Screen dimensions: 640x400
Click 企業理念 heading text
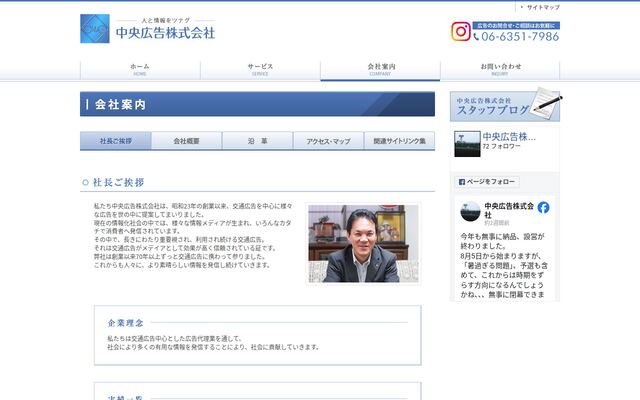click(x=126, y=323)
